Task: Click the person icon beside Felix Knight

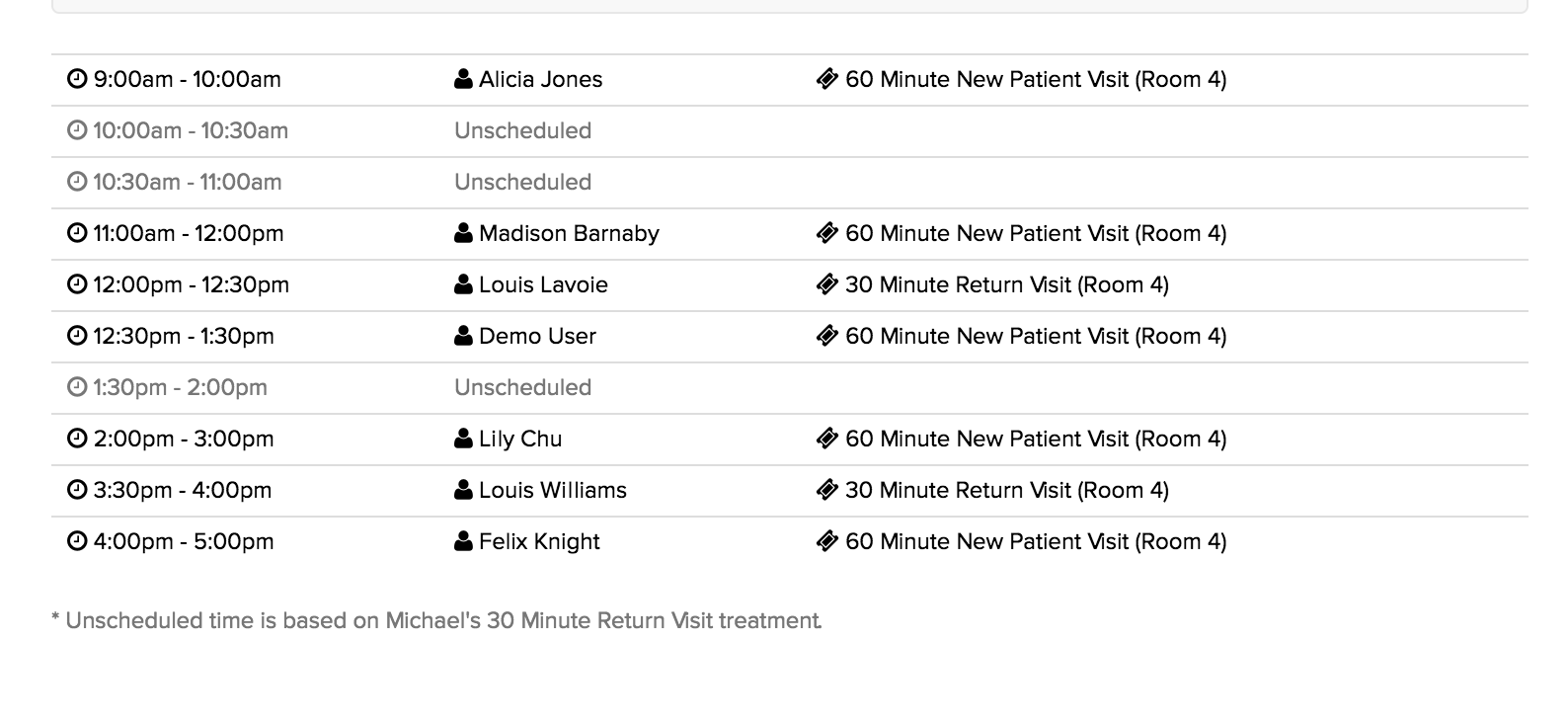Action: 463,541
